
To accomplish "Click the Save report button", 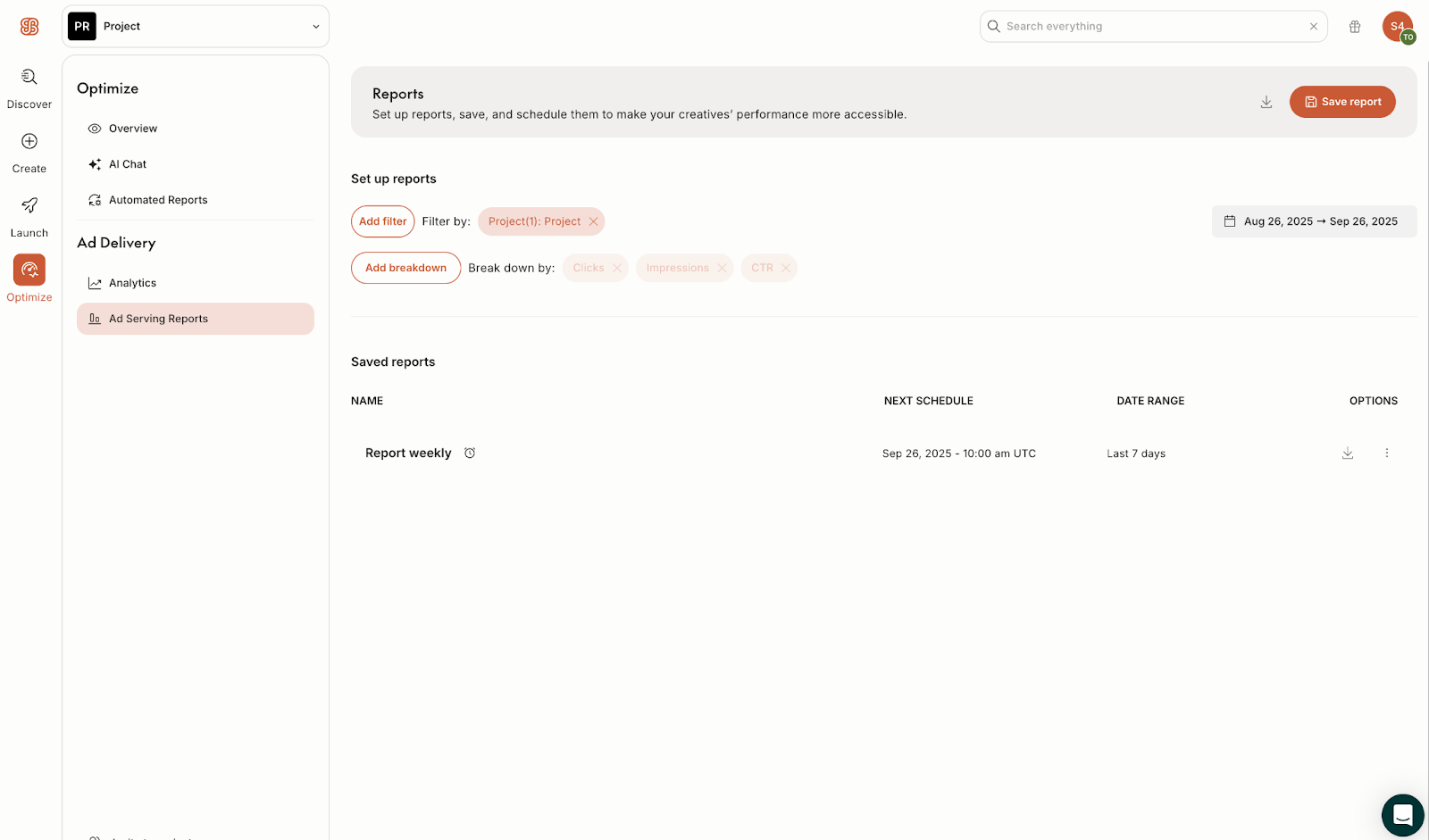I will click(1341, 102).
